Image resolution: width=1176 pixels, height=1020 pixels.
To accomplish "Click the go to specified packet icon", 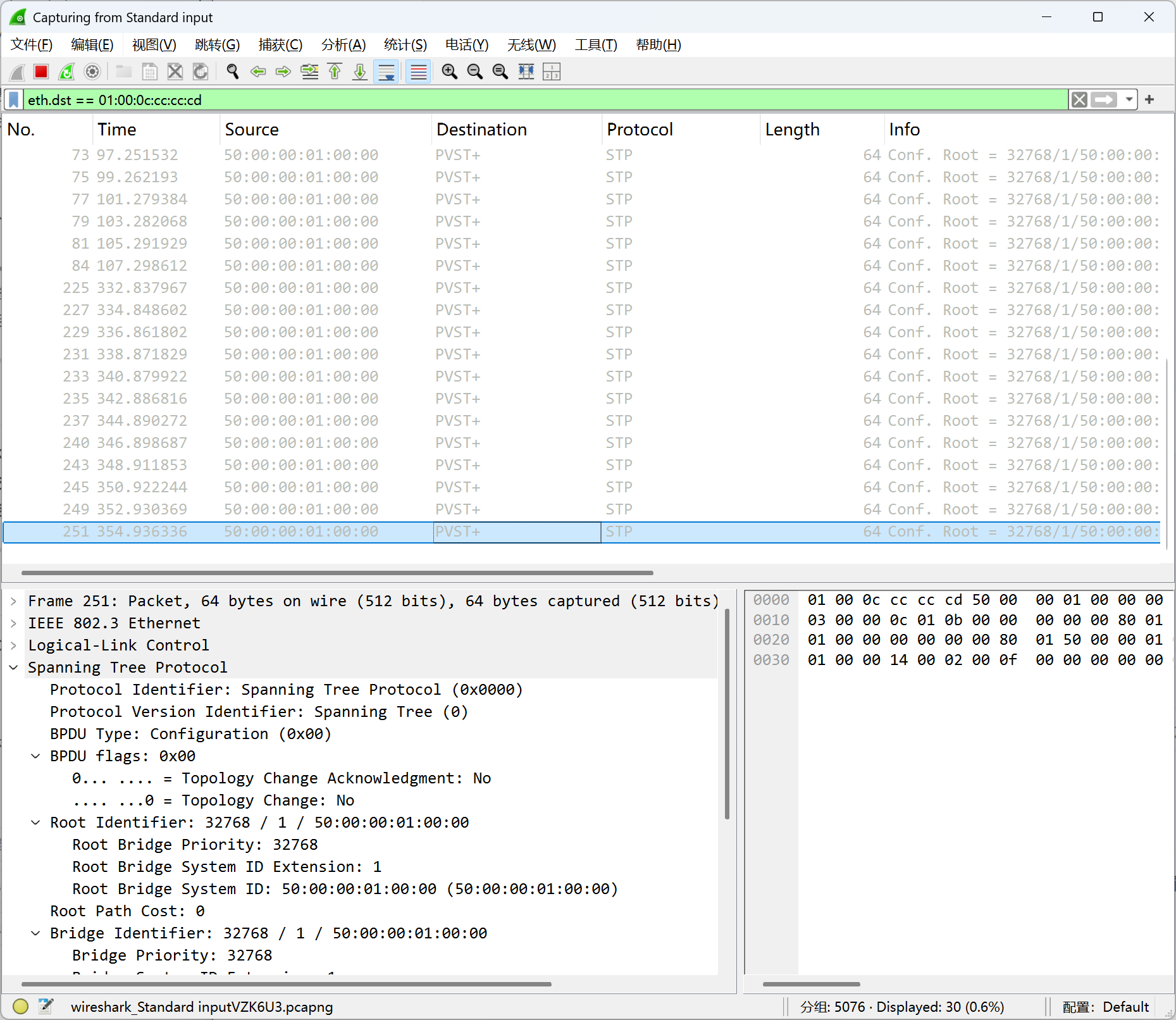I will 309,72.
